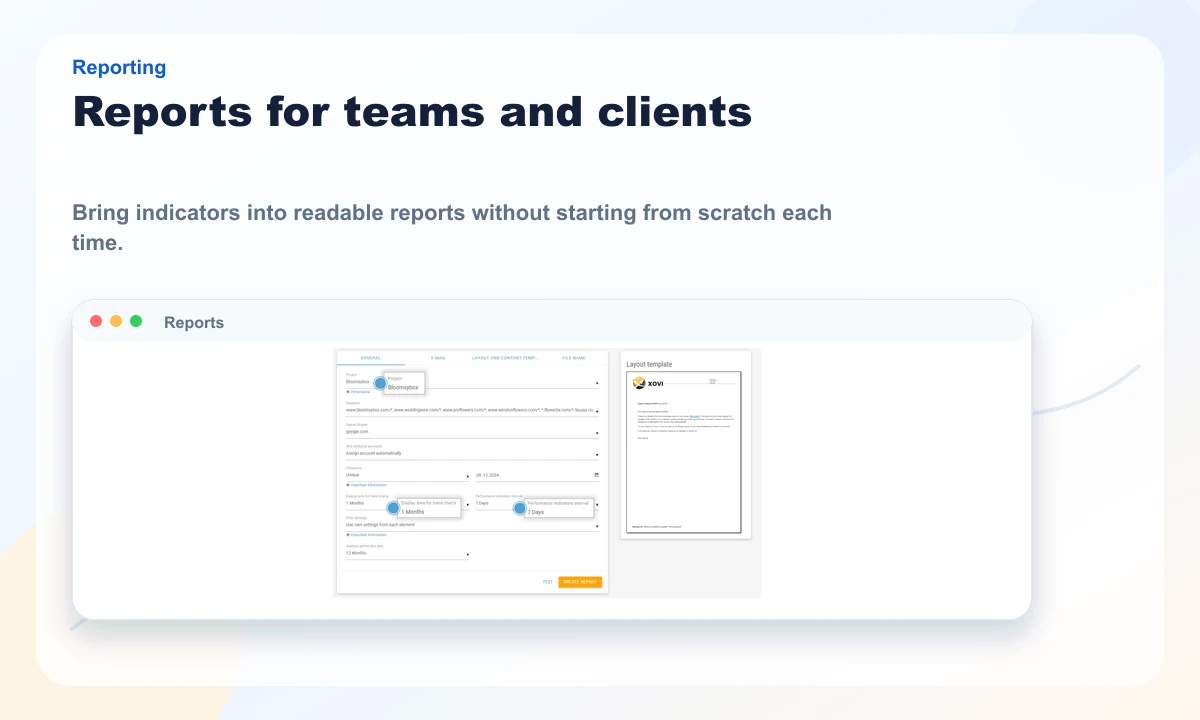Select the Layout template preview thumbnail
Screen dimensions: 1200x720
tap(686, 452)
